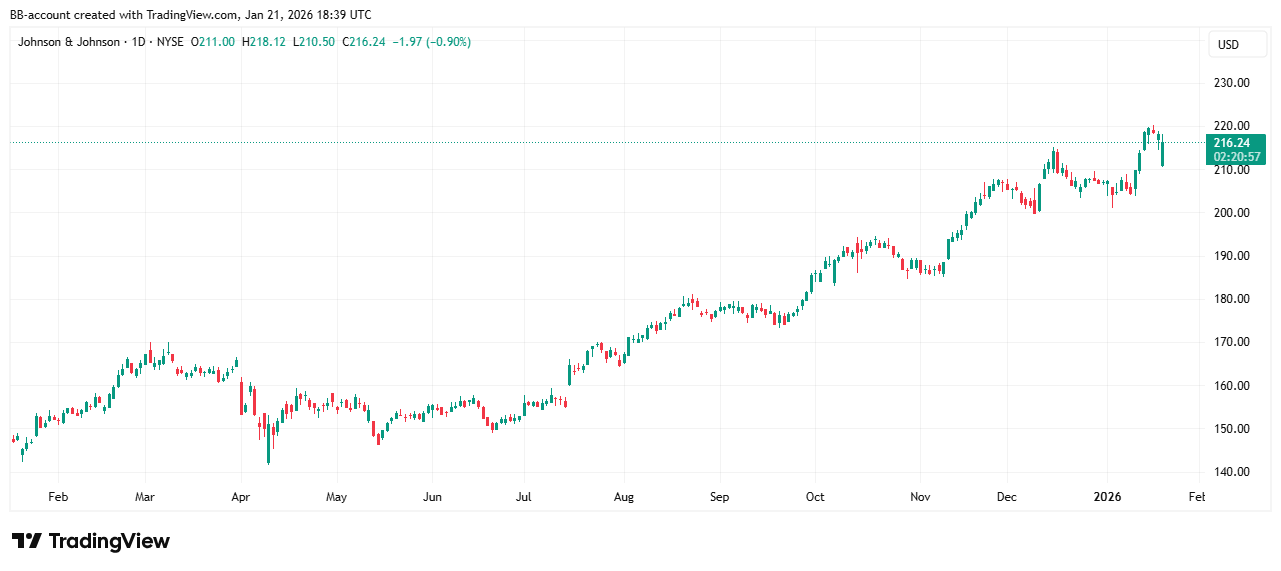This screenshot has height=571, width=1281.
Task: Click the 140.00 price axis label
Action: [x=1231, y=472]
